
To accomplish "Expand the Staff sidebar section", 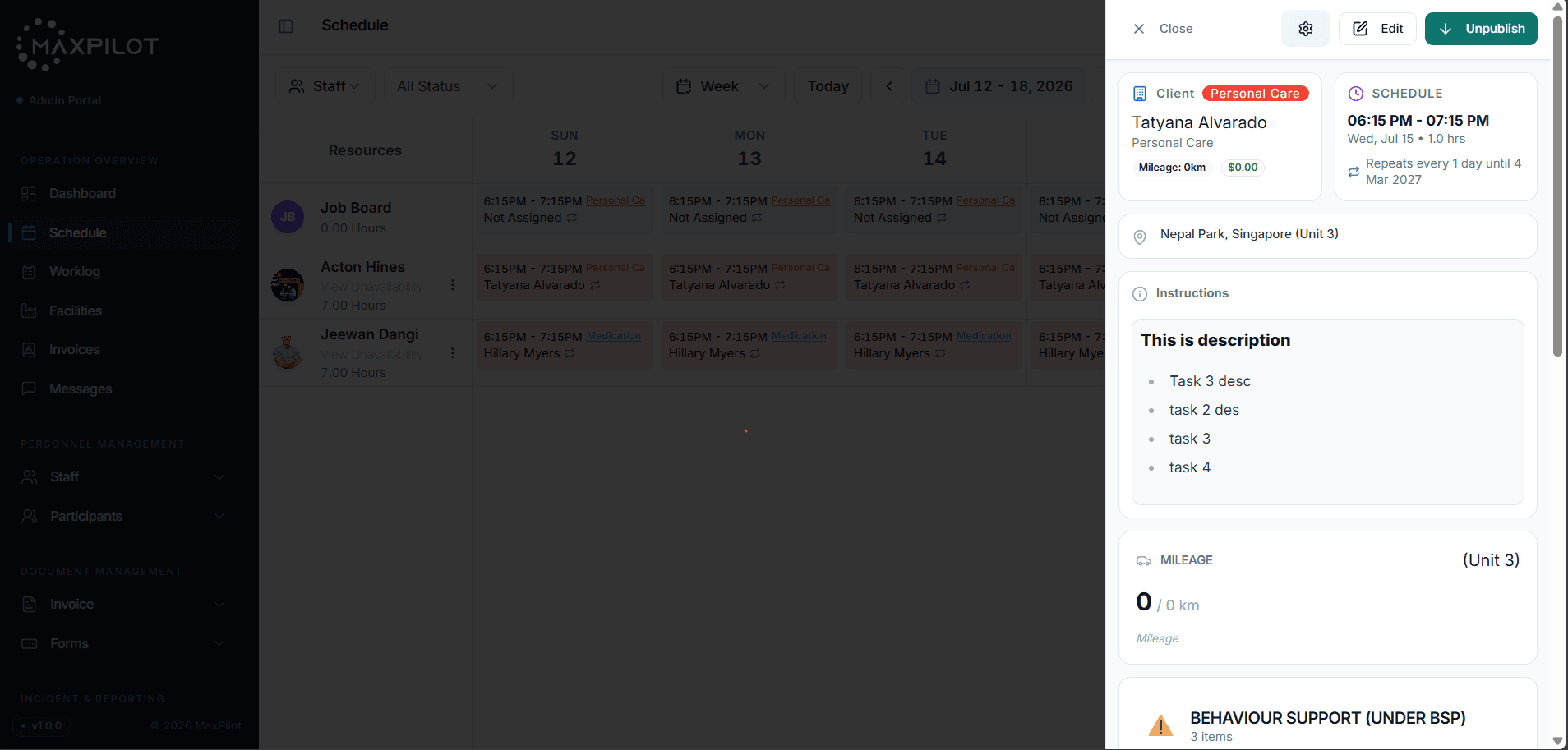I will (123, 476).
